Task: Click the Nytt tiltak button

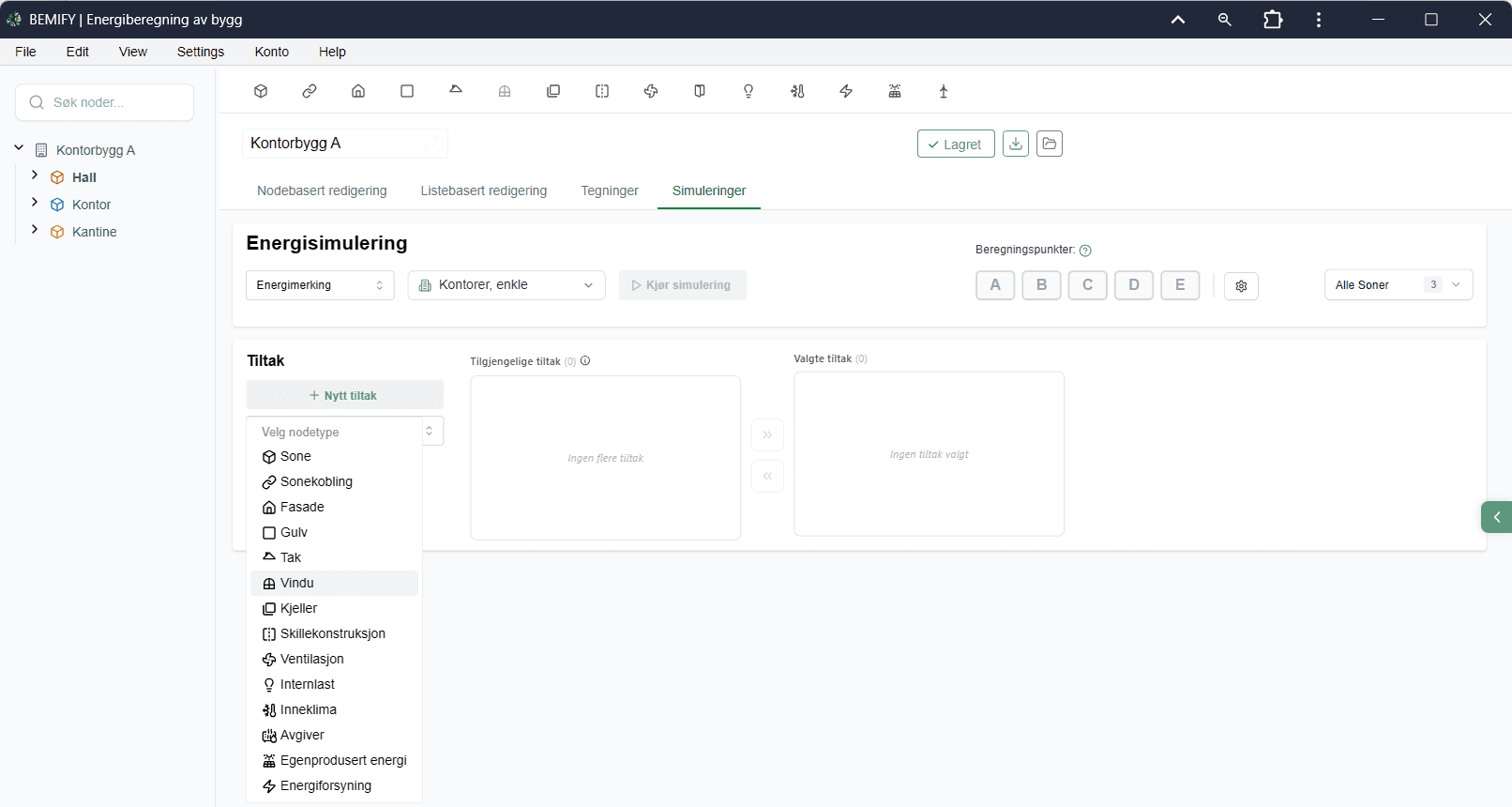Action: [345, 395]
